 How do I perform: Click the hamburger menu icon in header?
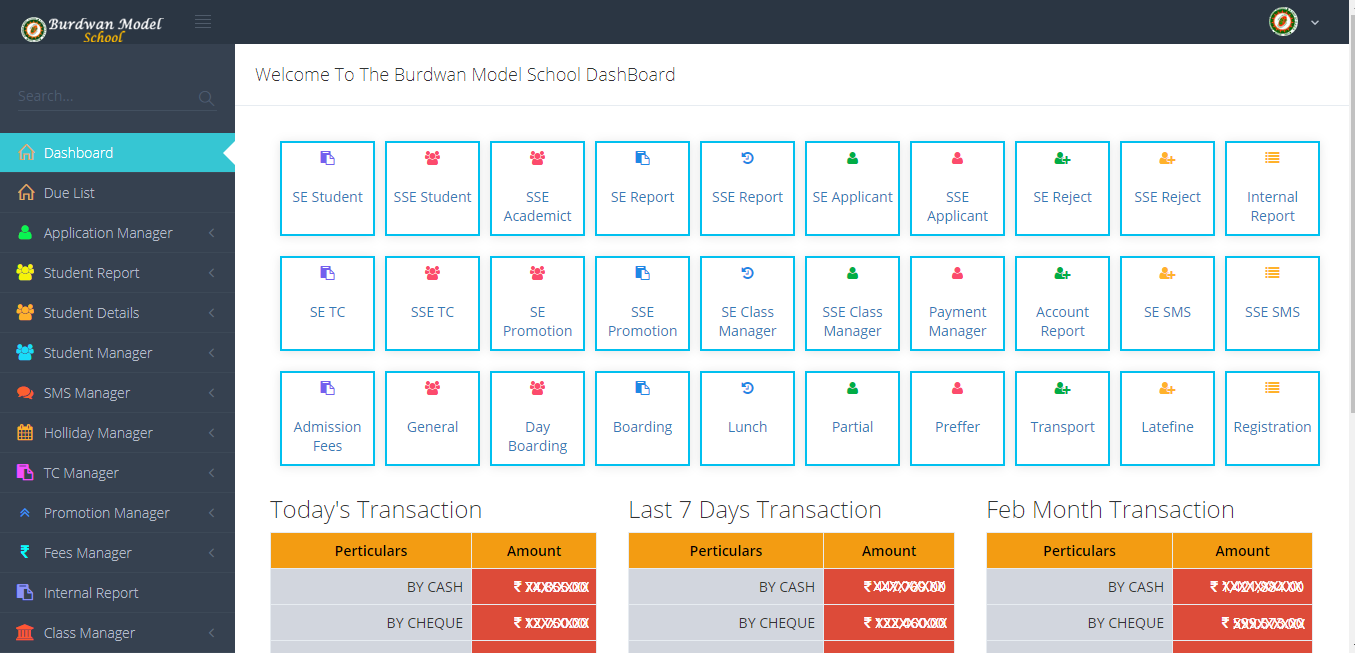pos(203,21)
